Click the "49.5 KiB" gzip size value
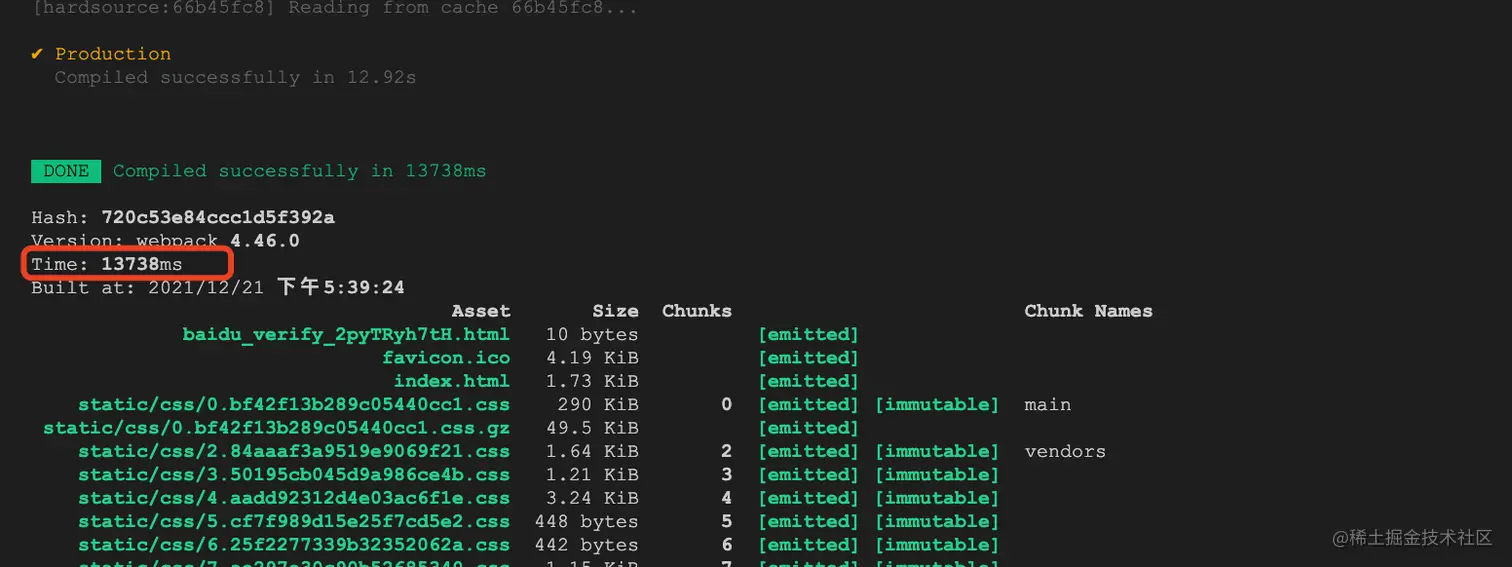This screenshot has height=567, width=1512. (592, 428)
